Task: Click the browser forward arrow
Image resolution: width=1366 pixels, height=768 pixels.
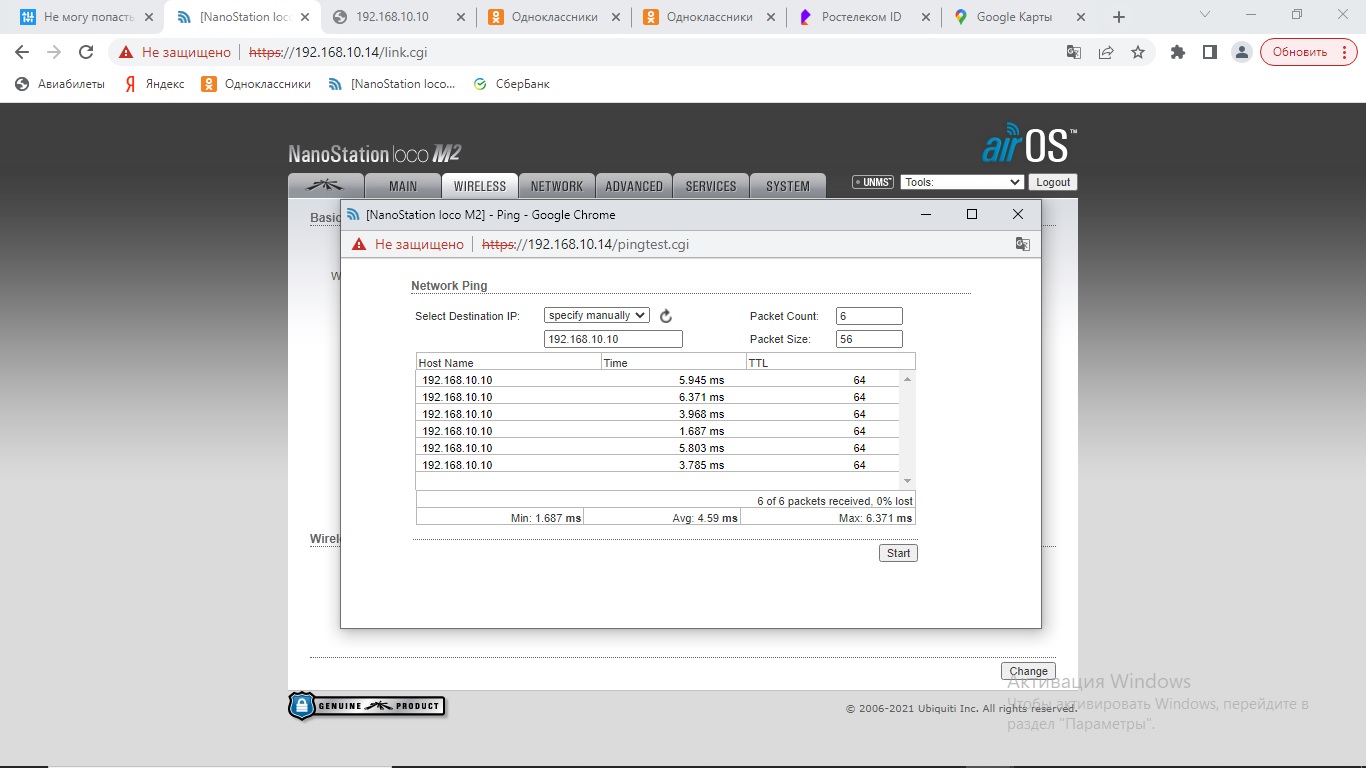Action: tap(54, 52)
